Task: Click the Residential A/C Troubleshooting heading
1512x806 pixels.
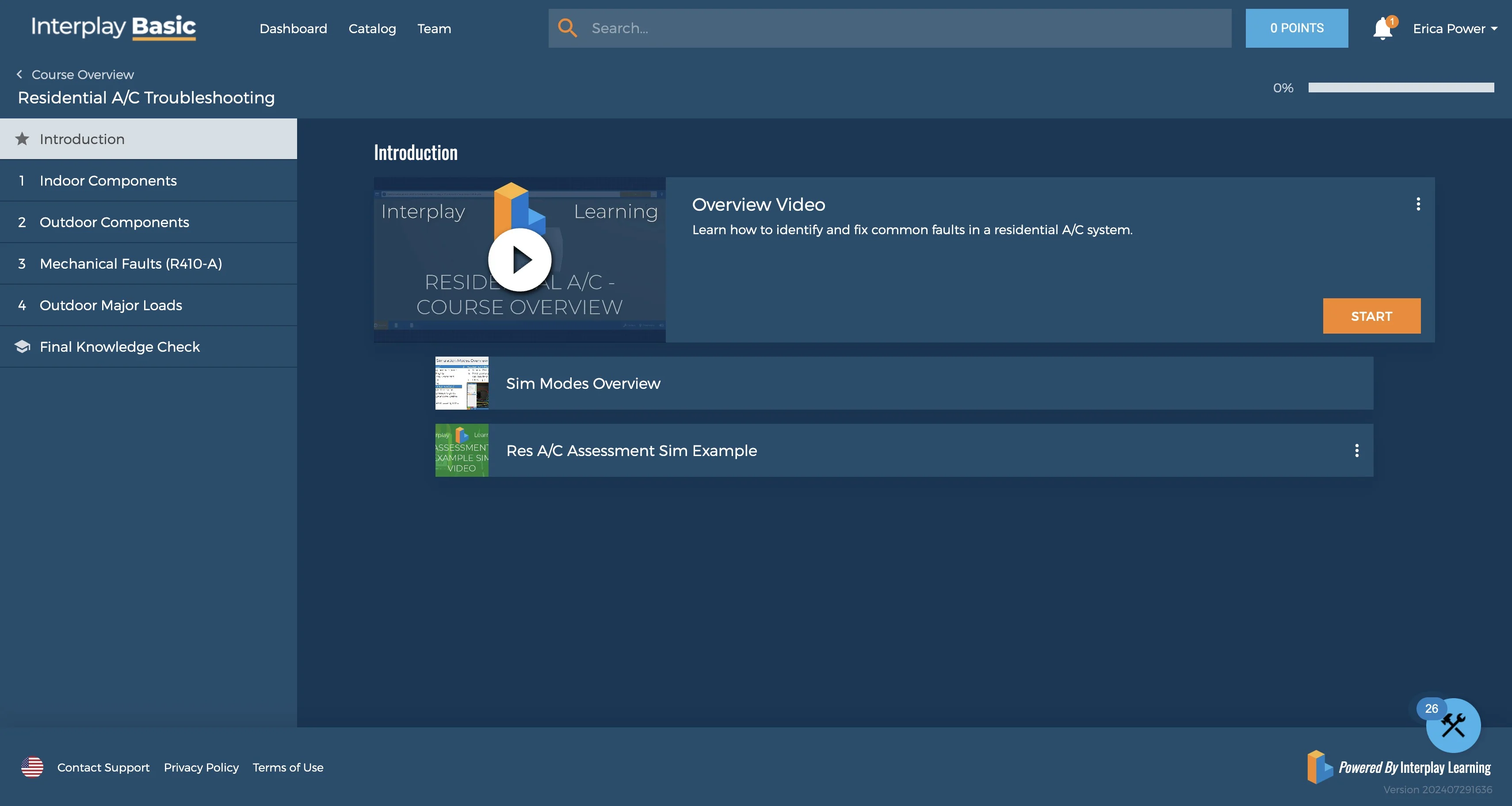Action: click(x=146, y=97)
